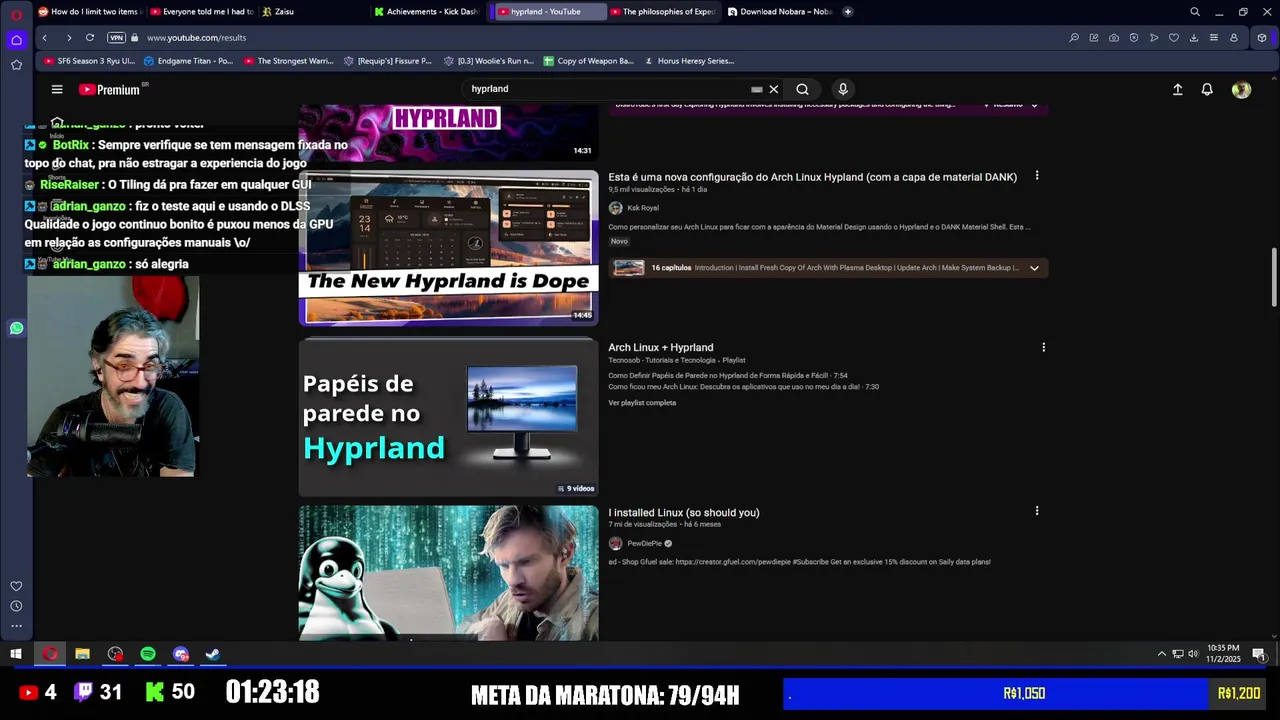Open the YouTube guide hamburger menu
The width and height of the screenshot is (1280, 720).
57,89
